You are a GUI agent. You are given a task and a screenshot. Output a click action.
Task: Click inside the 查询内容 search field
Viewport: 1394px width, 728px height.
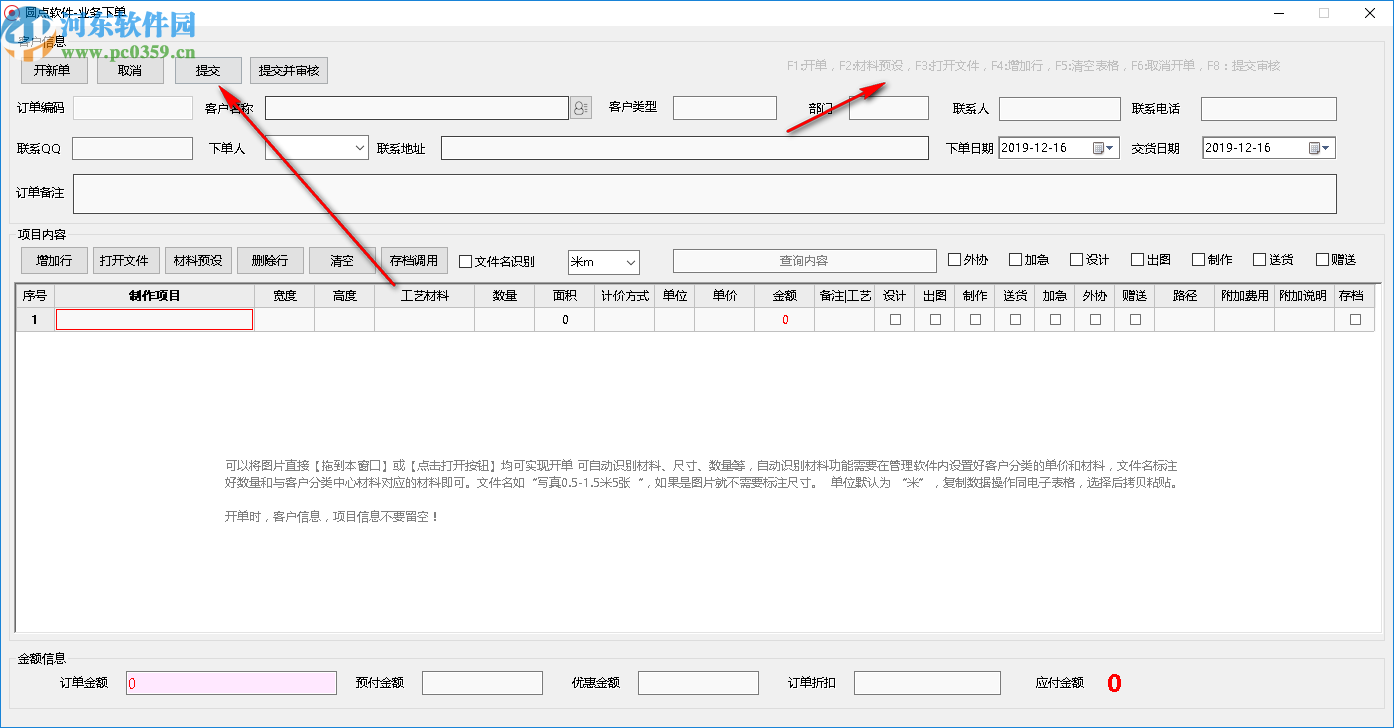point(805,260)
